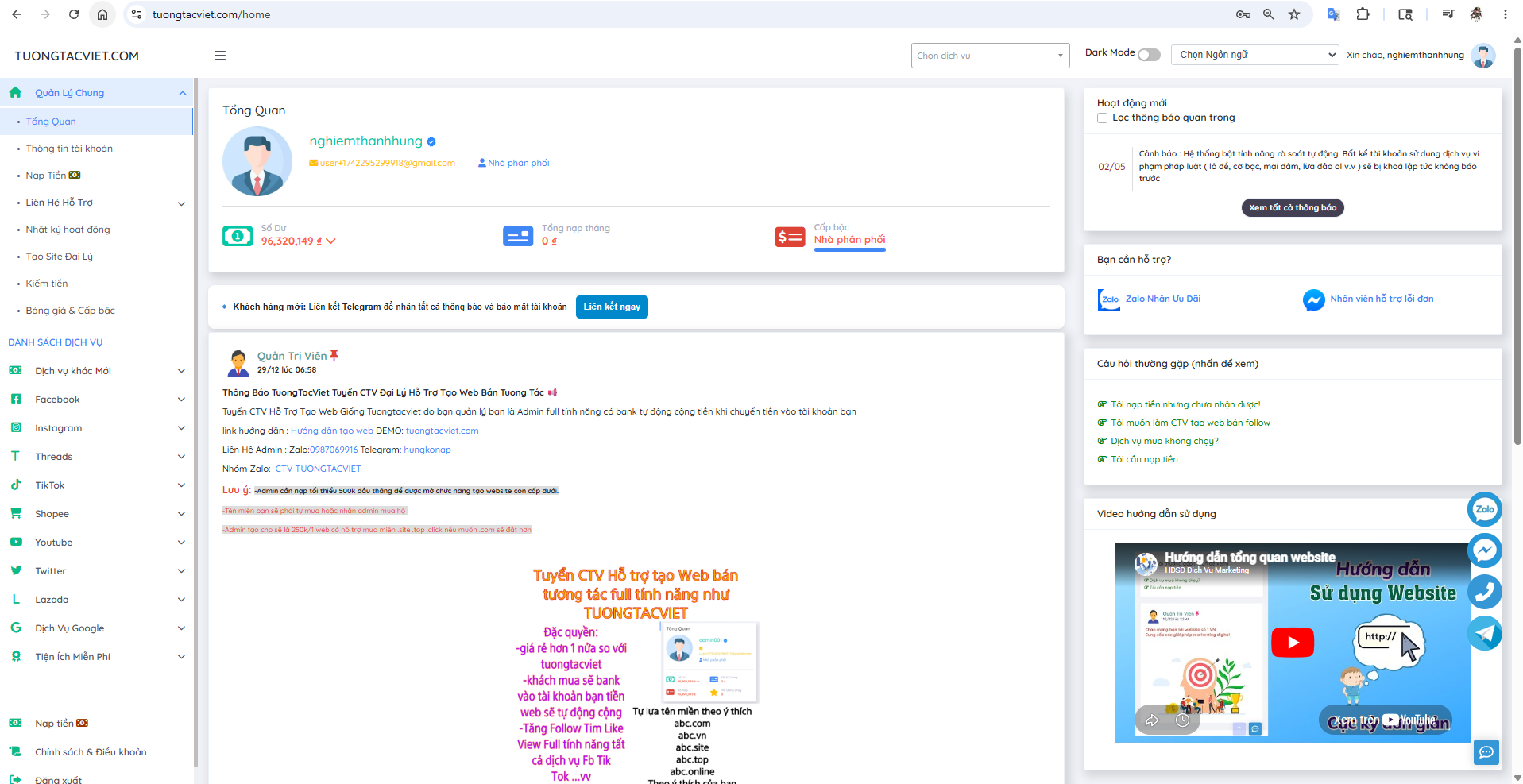Collapse the Quản Lý Chung section

[x=182, y=93]
